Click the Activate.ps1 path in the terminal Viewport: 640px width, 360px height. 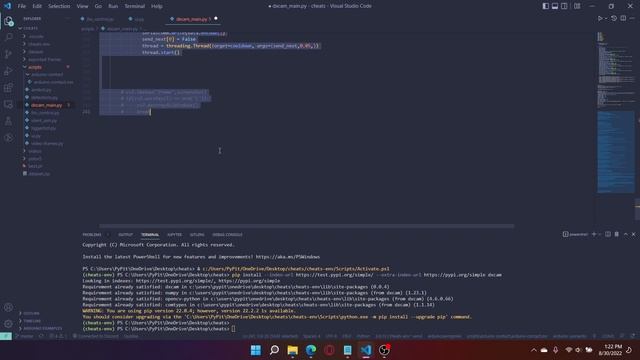point(296,269)
